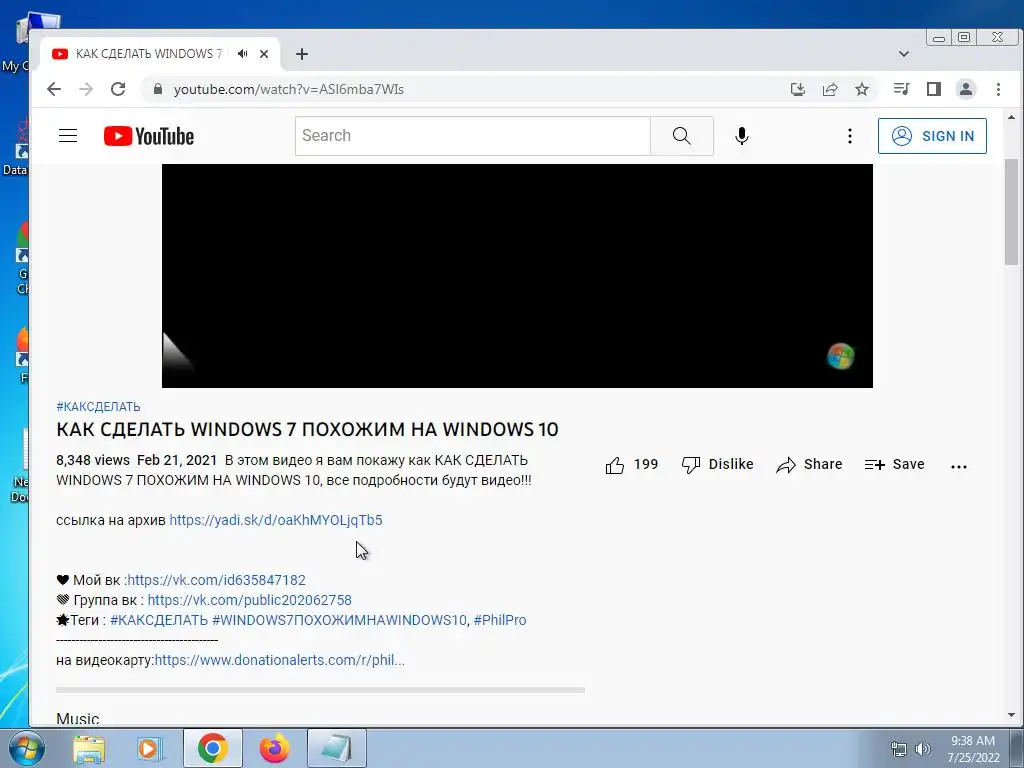Mute the tab via speaker icon
1024x768 pixels.
click(x=243, y=54)
